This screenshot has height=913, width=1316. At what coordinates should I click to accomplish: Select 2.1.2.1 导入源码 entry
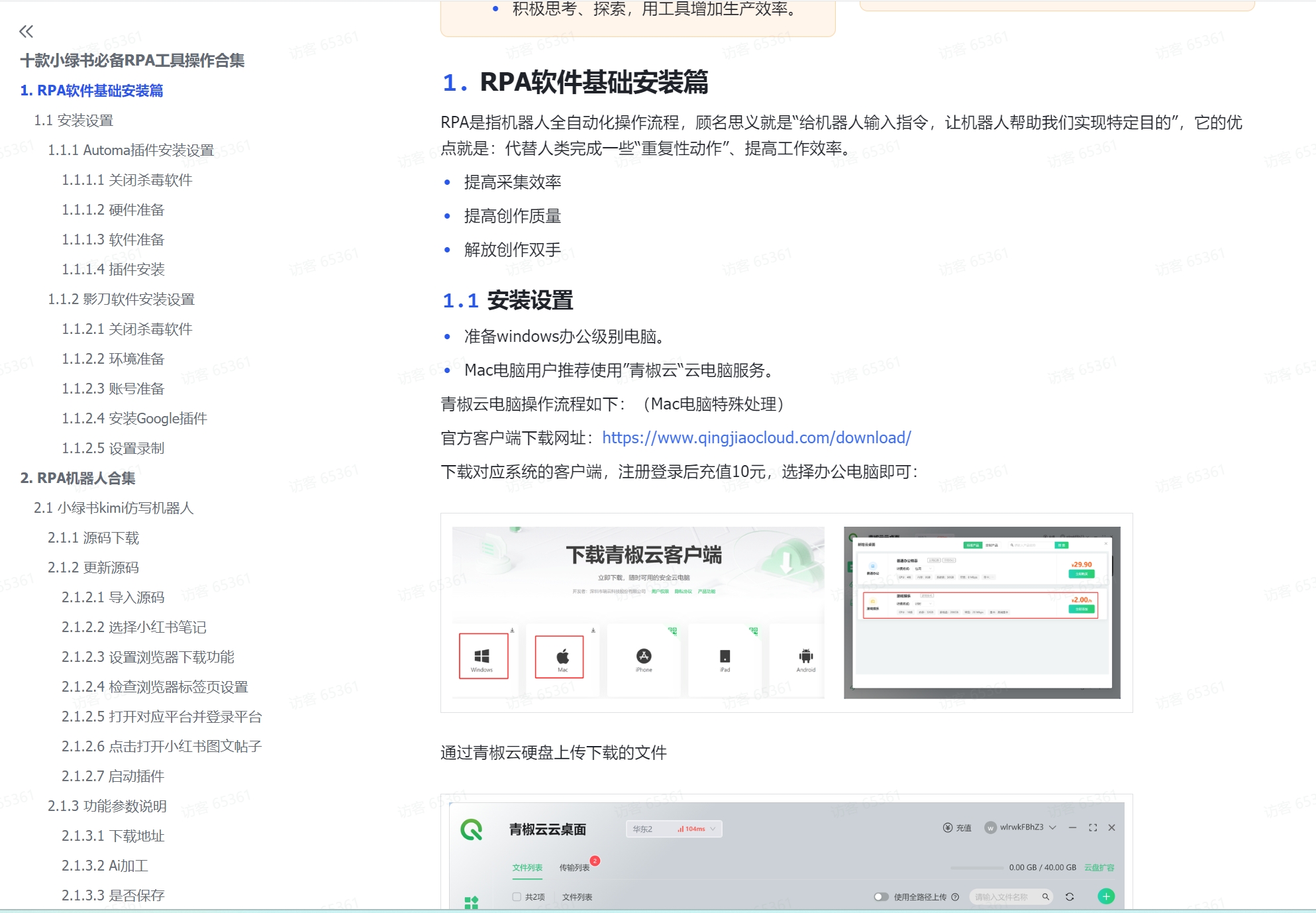coord(113,597)
